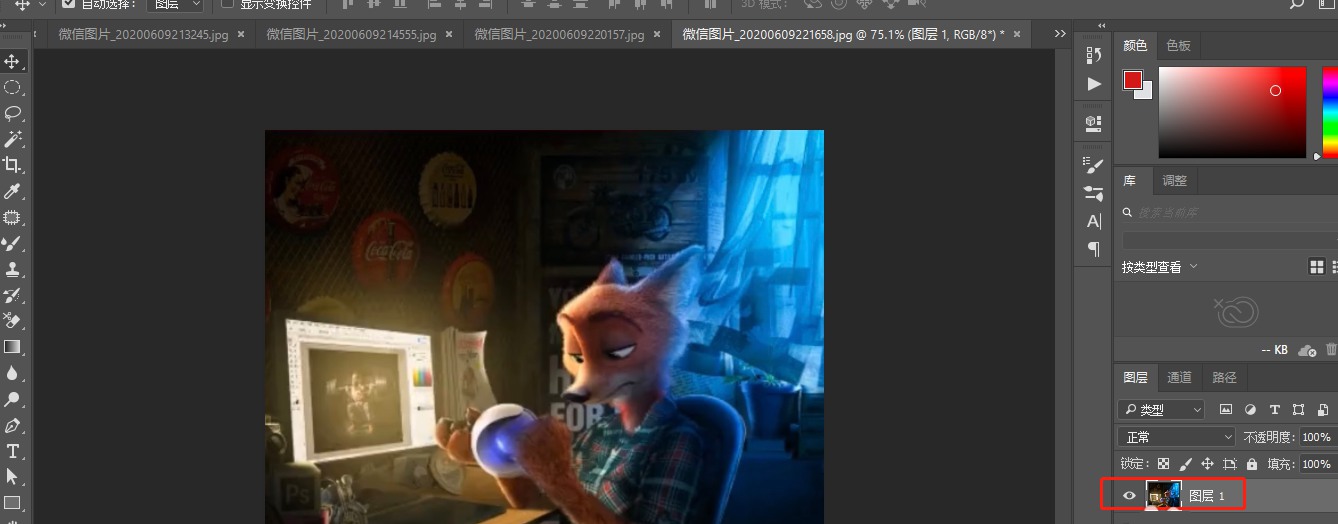
Task: Select the Magic Wand tool
Action: (13, 139)
